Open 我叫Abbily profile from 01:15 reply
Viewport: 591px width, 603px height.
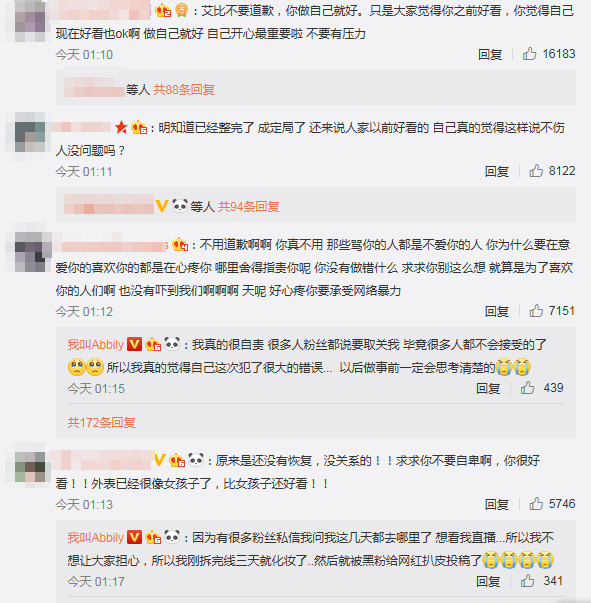[x=96, y=344]
